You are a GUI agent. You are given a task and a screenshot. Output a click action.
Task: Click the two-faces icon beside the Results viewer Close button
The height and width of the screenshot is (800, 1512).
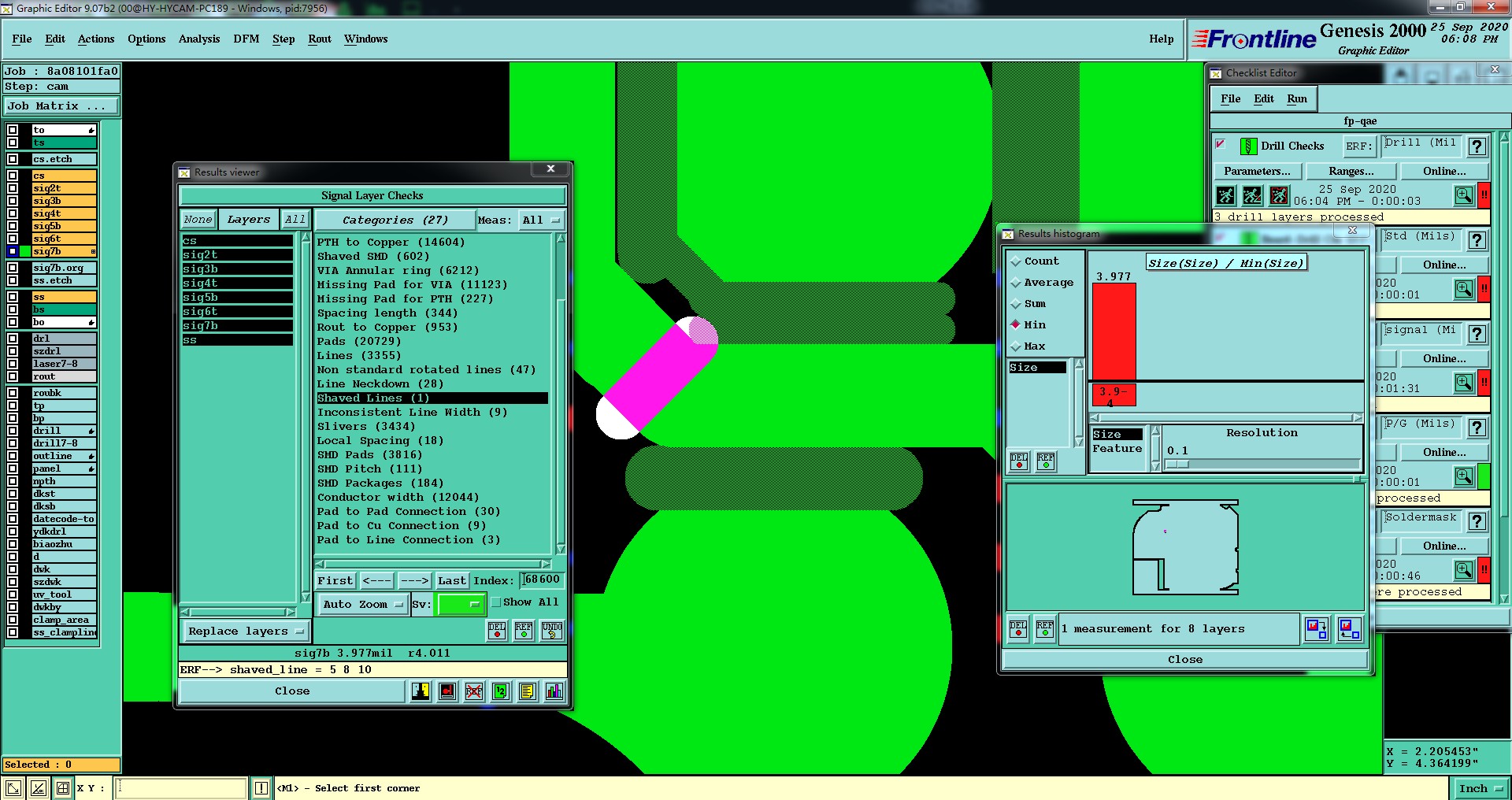pos(421,691)
